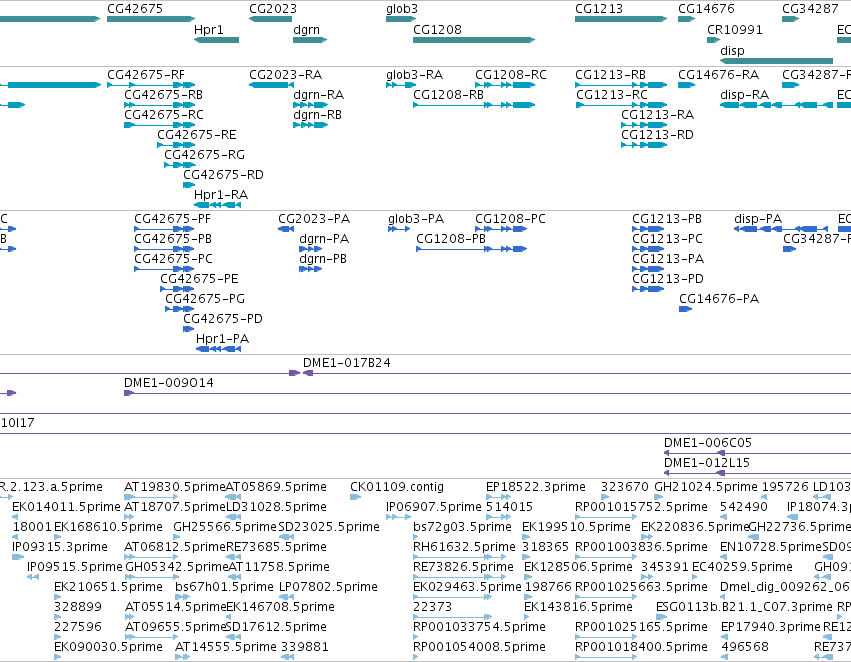Click the CG1213-RA transcript label
This screenshot has width=851, height=662.
tap(657, 115)
